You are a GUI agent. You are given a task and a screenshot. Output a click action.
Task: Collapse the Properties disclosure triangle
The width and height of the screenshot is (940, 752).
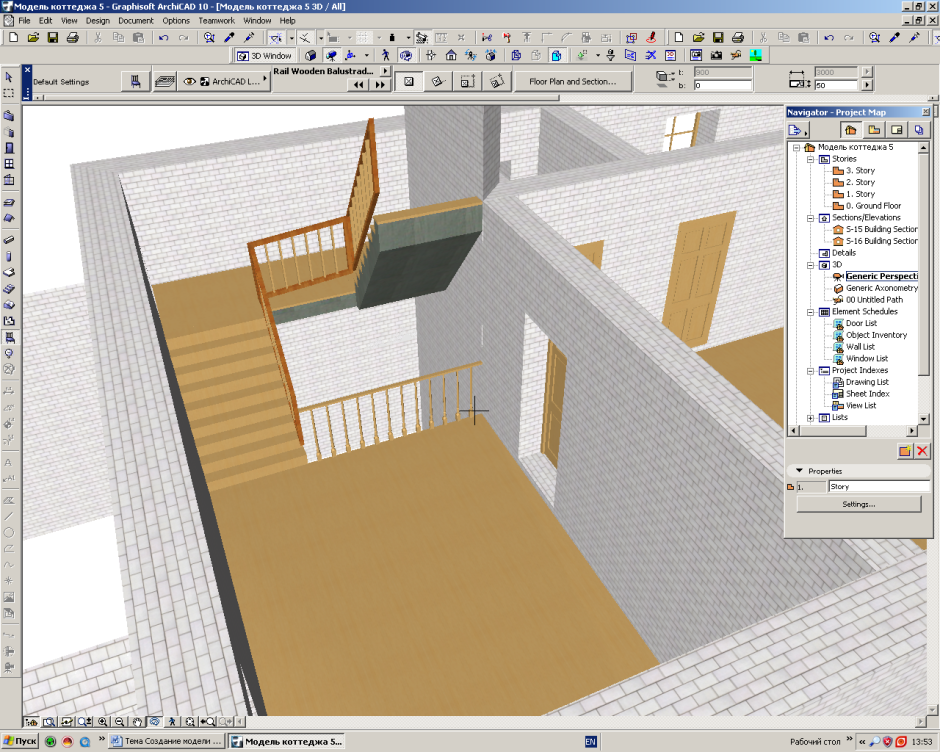click(x=799, y=471)
